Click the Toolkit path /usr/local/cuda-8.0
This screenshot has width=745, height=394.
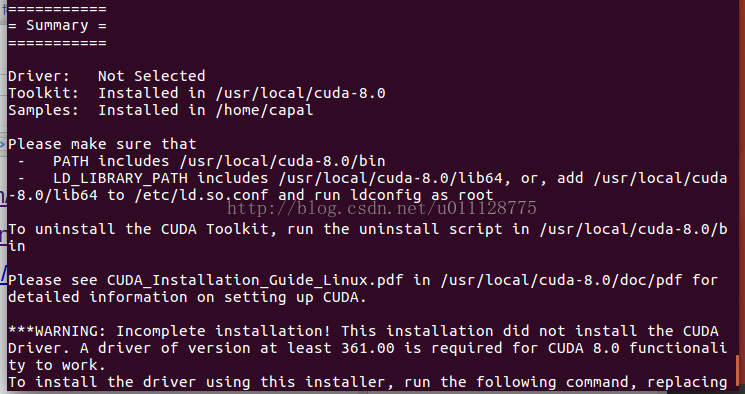pyautogui.click(x=300, y=93)
